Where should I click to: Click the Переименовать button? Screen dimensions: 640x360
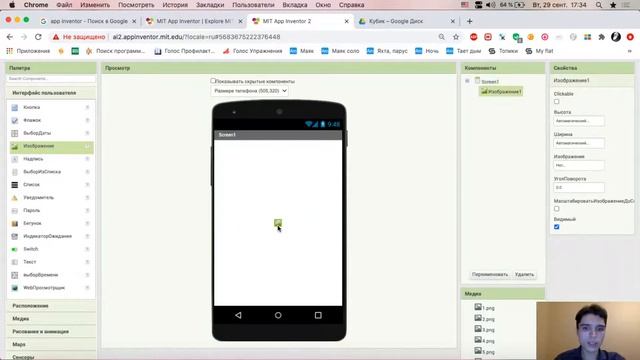490,275
